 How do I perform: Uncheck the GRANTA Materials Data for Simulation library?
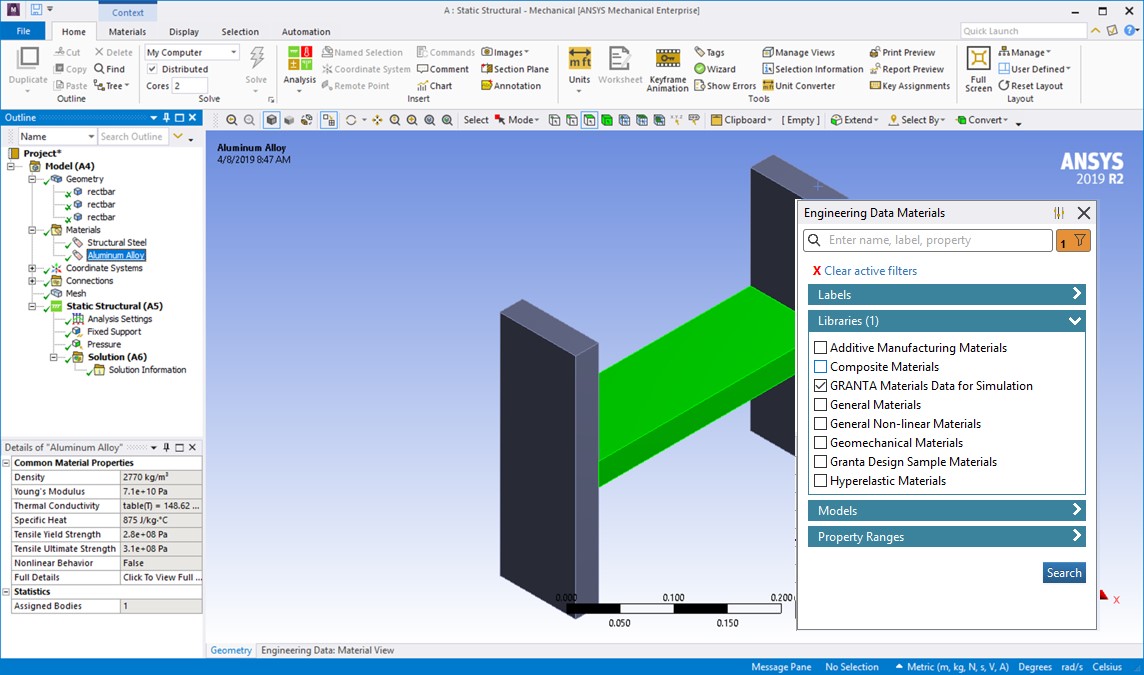820,385
